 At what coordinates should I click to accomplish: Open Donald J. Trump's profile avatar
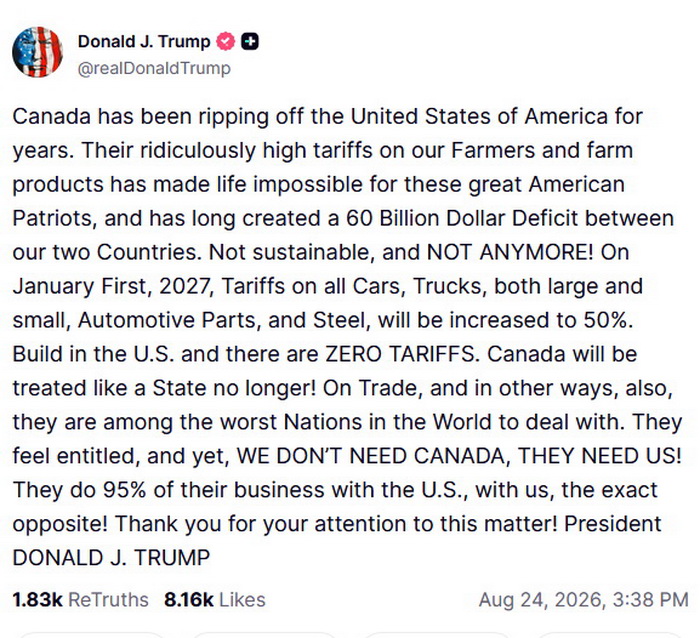pyautogui.click(x=38, y=52)
